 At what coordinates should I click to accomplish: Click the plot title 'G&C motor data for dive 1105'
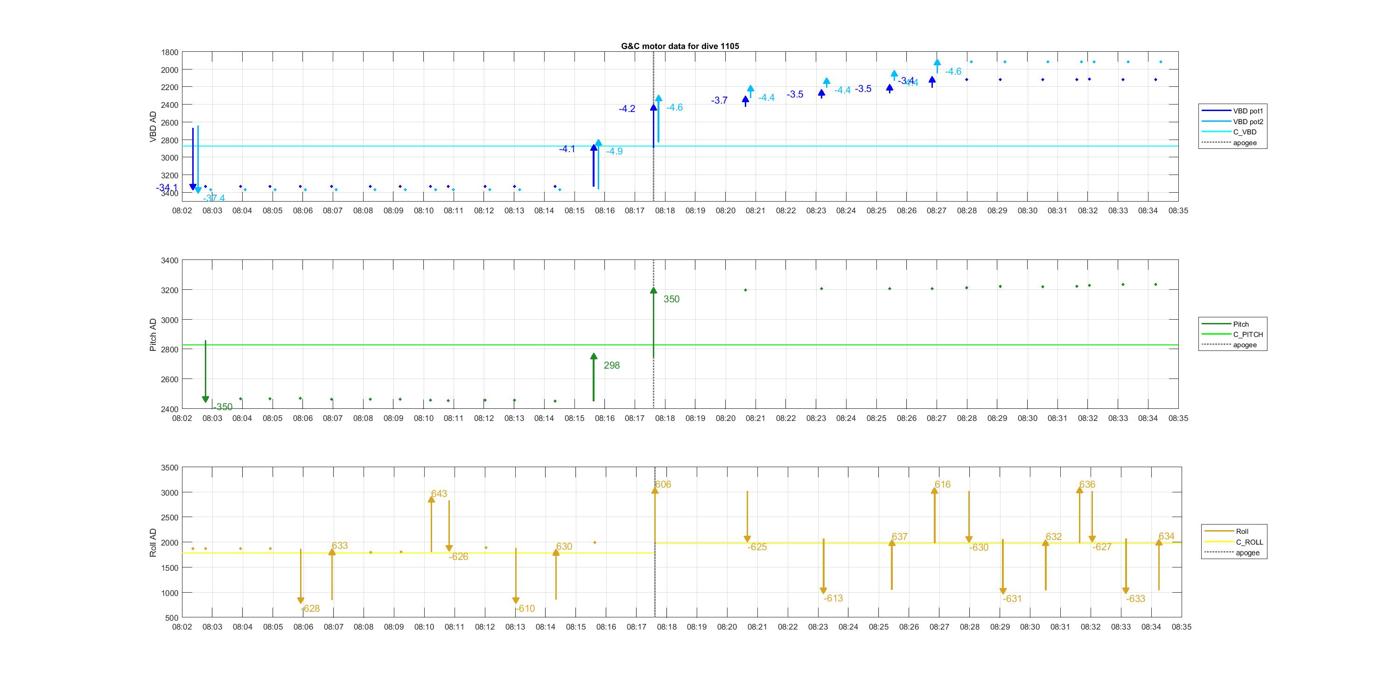pos(680,46)
